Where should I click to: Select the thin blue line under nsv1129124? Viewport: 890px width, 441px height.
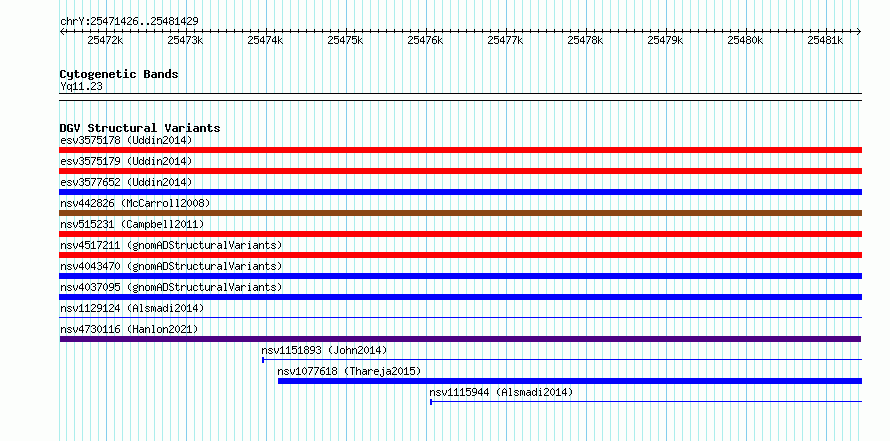pos(460,318)
